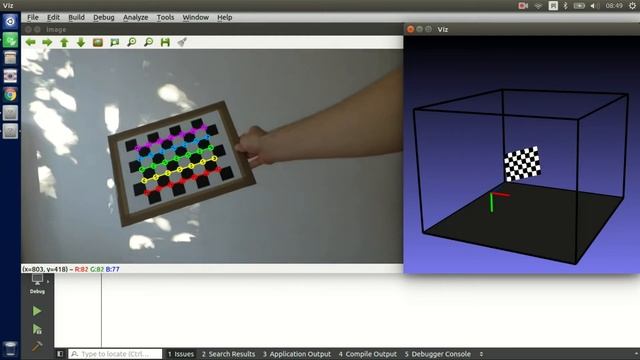The image size is (640, 360).
Task: Click the zoom in magnifier icon
Action: pyautogui.click(x=131, y=42)
